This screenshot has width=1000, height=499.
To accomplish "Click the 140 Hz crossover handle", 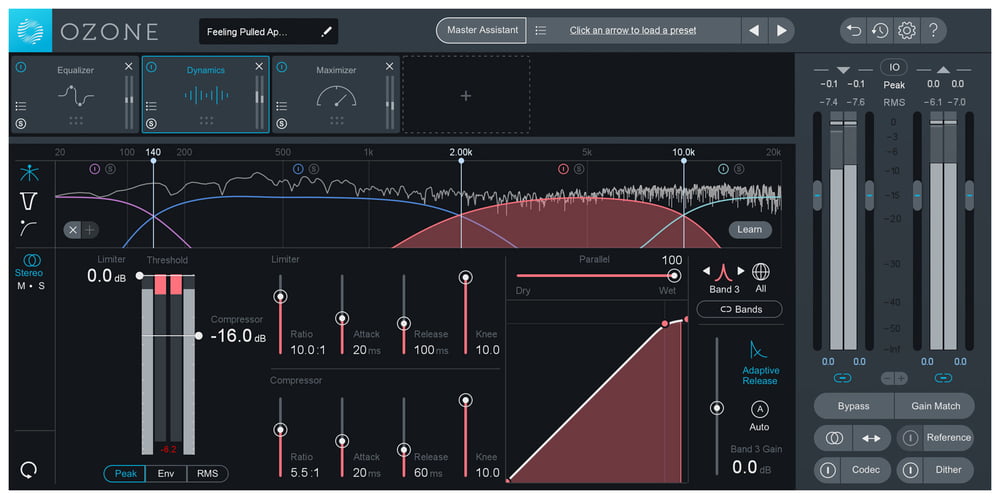I will click(153, 161).
